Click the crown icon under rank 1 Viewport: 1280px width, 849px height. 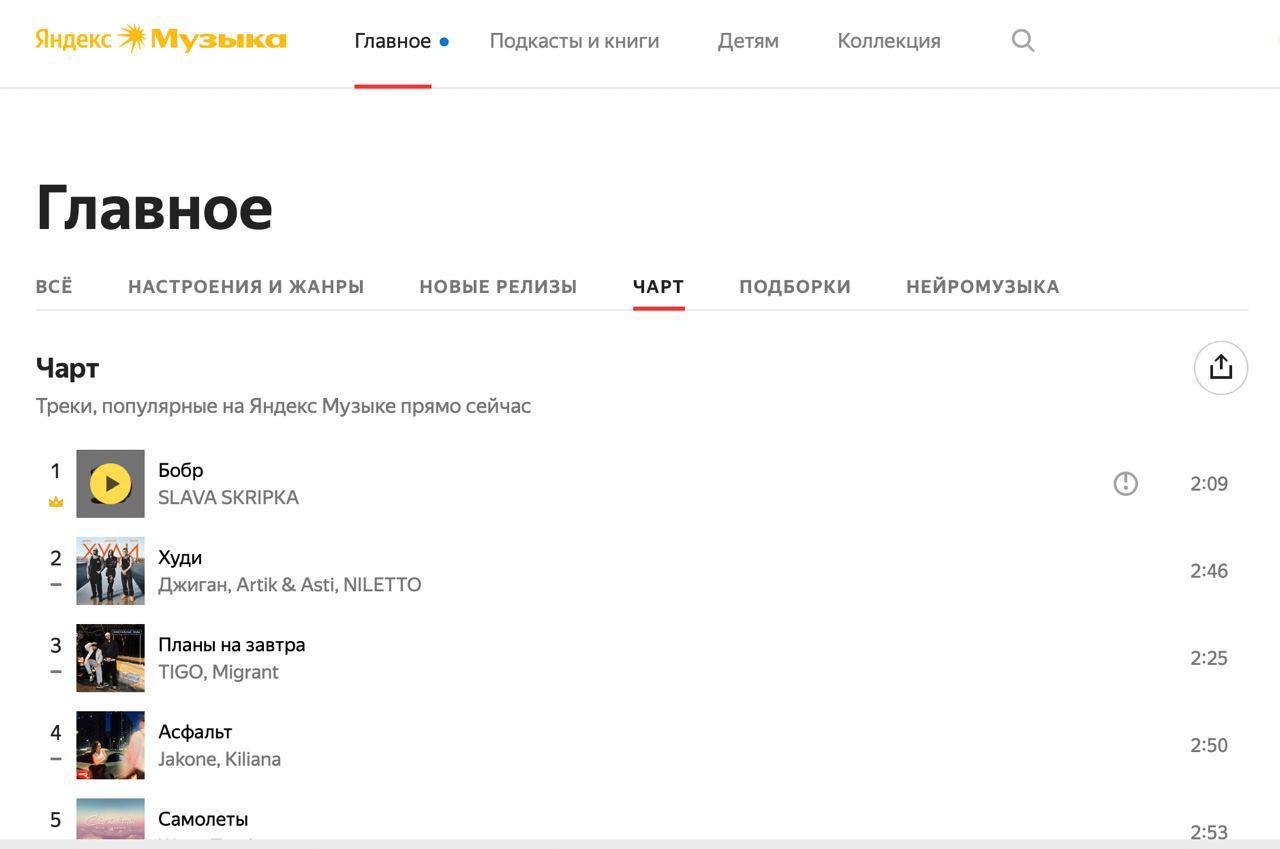(x=56, y=502)
